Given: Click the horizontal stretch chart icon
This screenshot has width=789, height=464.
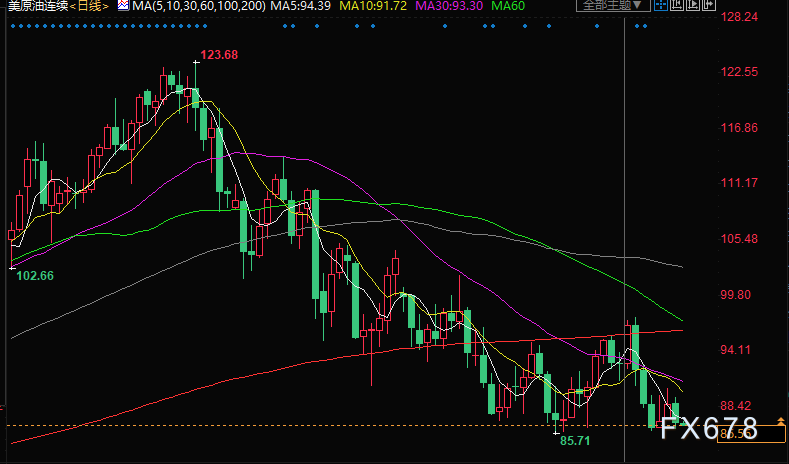Looking at the screenshot, I should [709, 5].
